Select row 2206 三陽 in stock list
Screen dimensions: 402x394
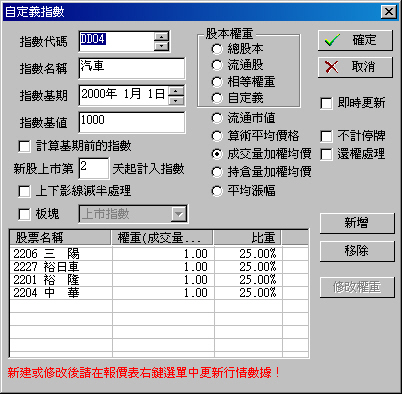click(159, 254)
